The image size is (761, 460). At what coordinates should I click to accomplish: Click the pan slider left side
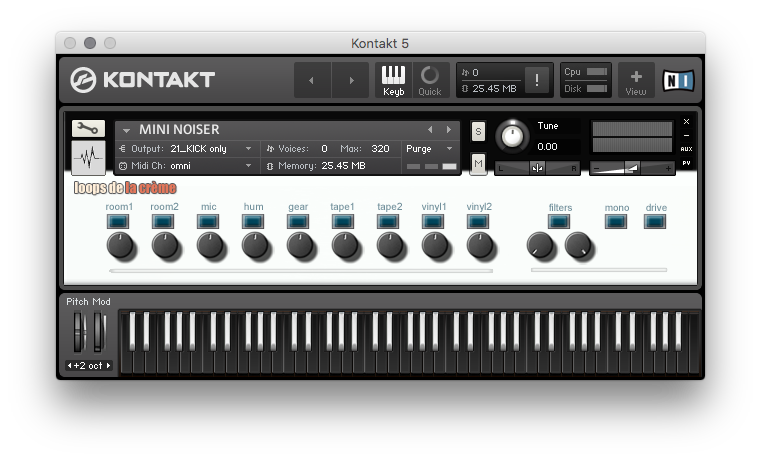[x=513, y=168]
